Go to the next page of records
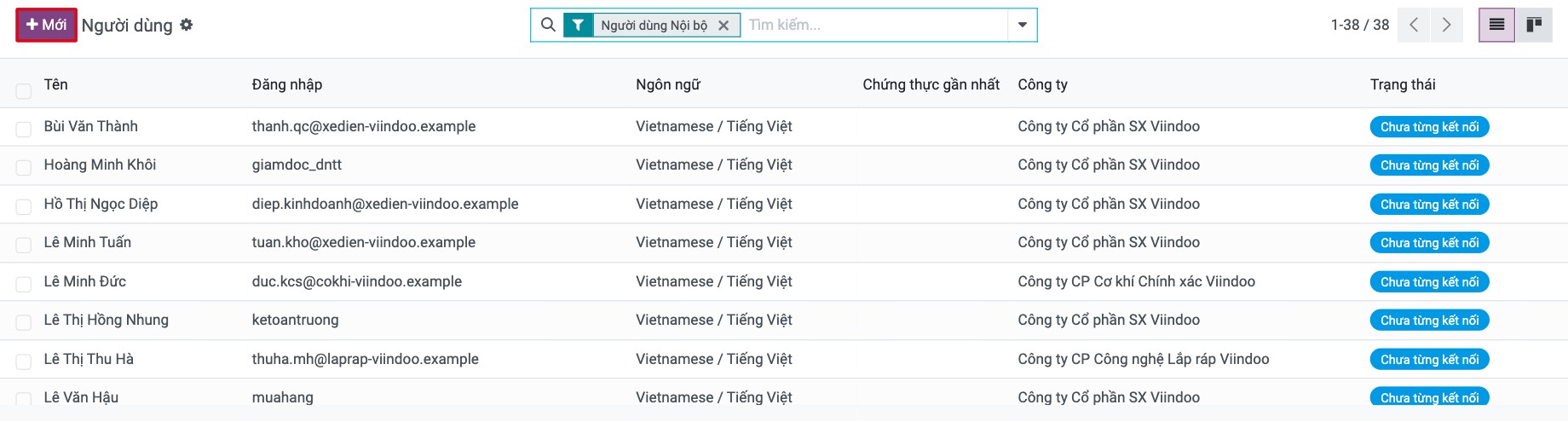This screenshot has height=422, width=1568. [x=1446, y=25]
